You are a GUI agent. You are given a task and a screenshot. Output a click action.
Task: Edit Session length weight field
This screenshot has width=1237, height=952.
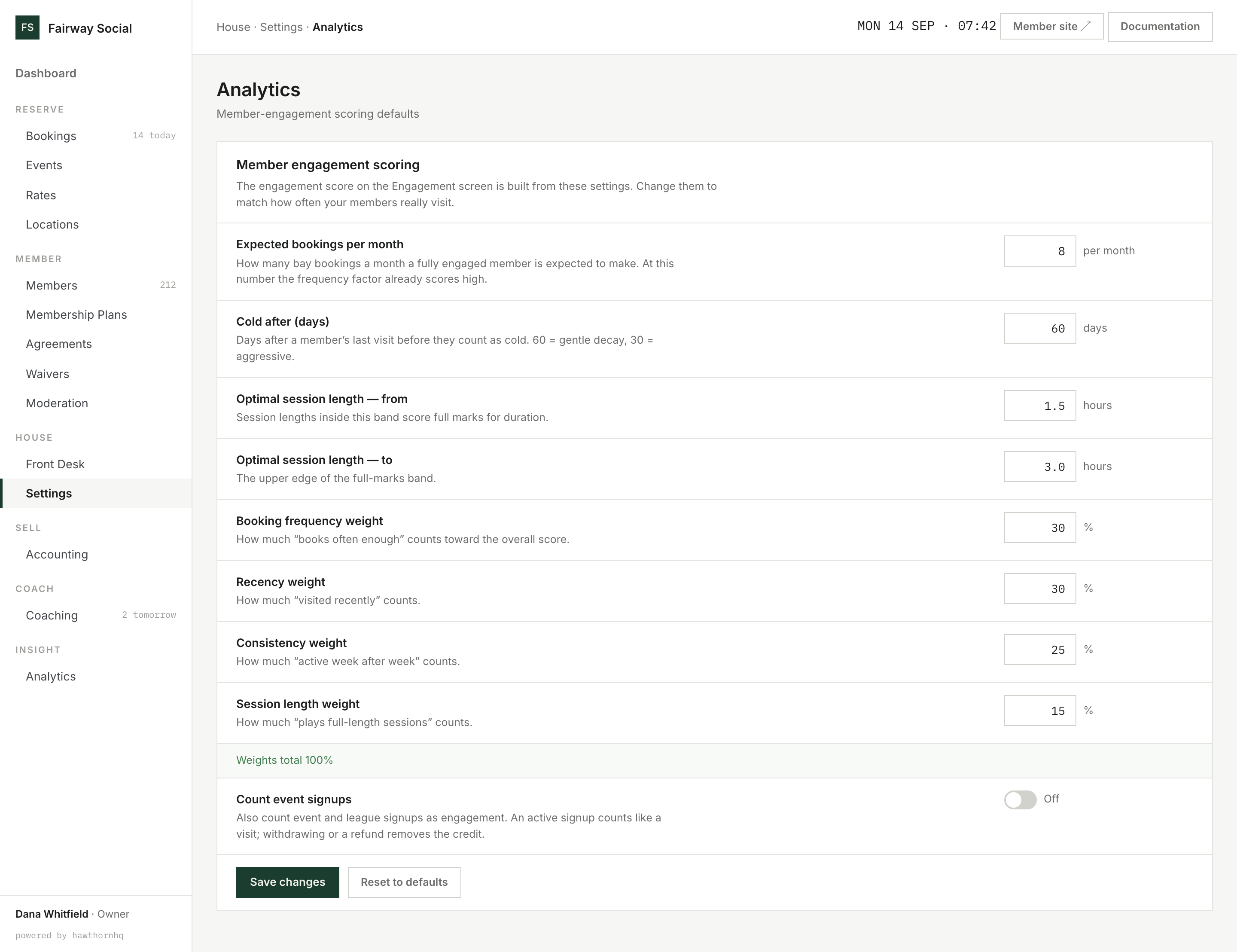pyautogui.click(x=1040, y=711)
